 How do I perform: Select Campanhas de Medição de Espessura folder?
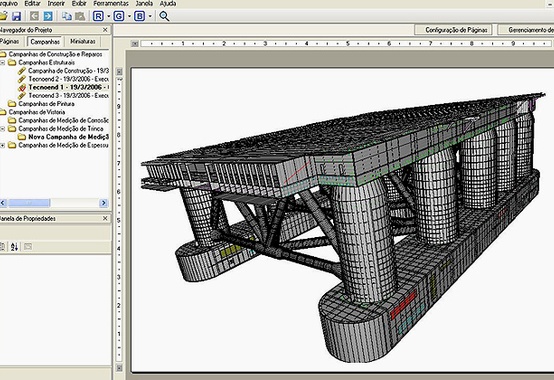pos(64,145)
